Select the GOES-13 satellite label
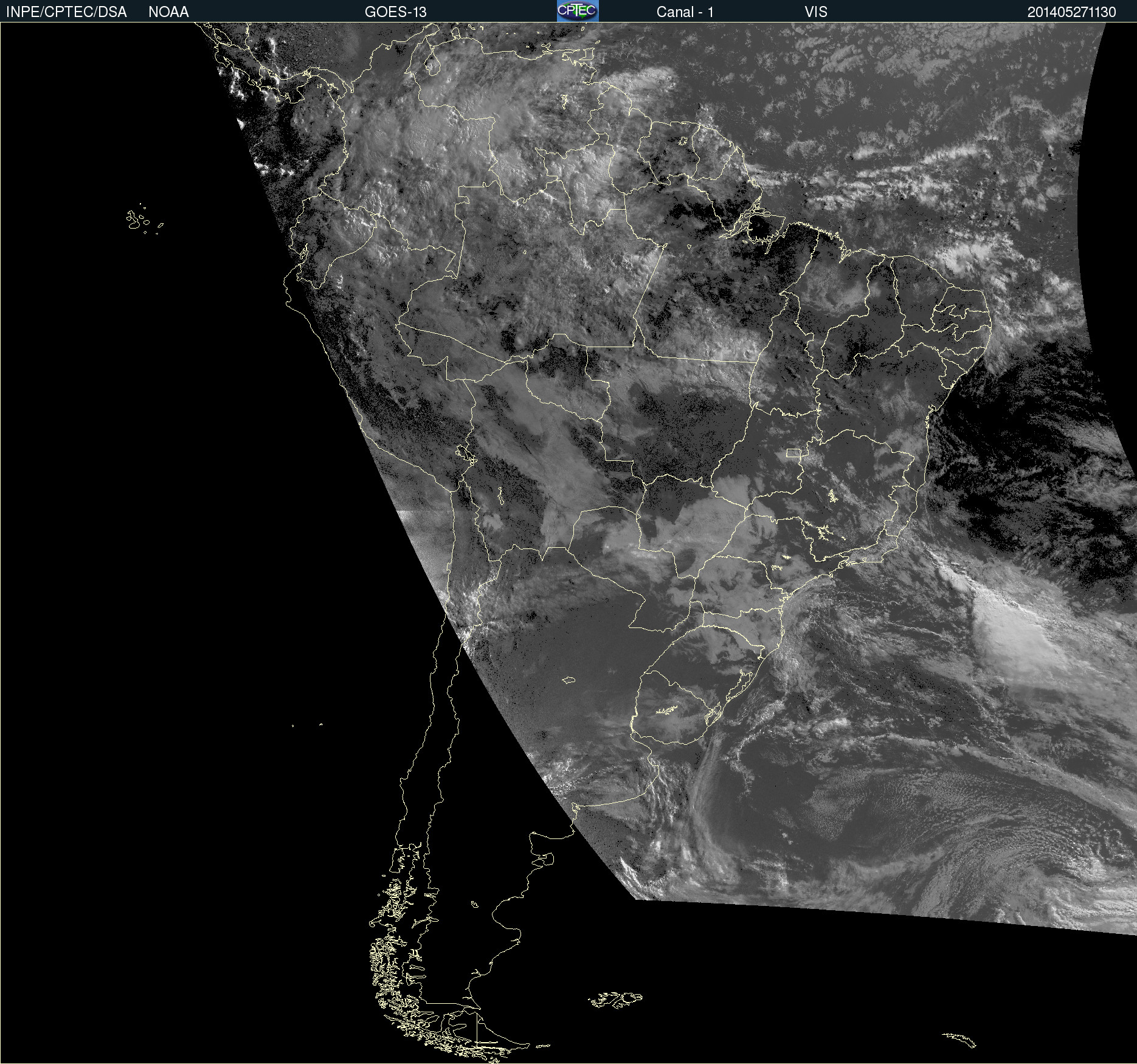The width and height of the screenshot is (1137, 1064). (395, 12)
